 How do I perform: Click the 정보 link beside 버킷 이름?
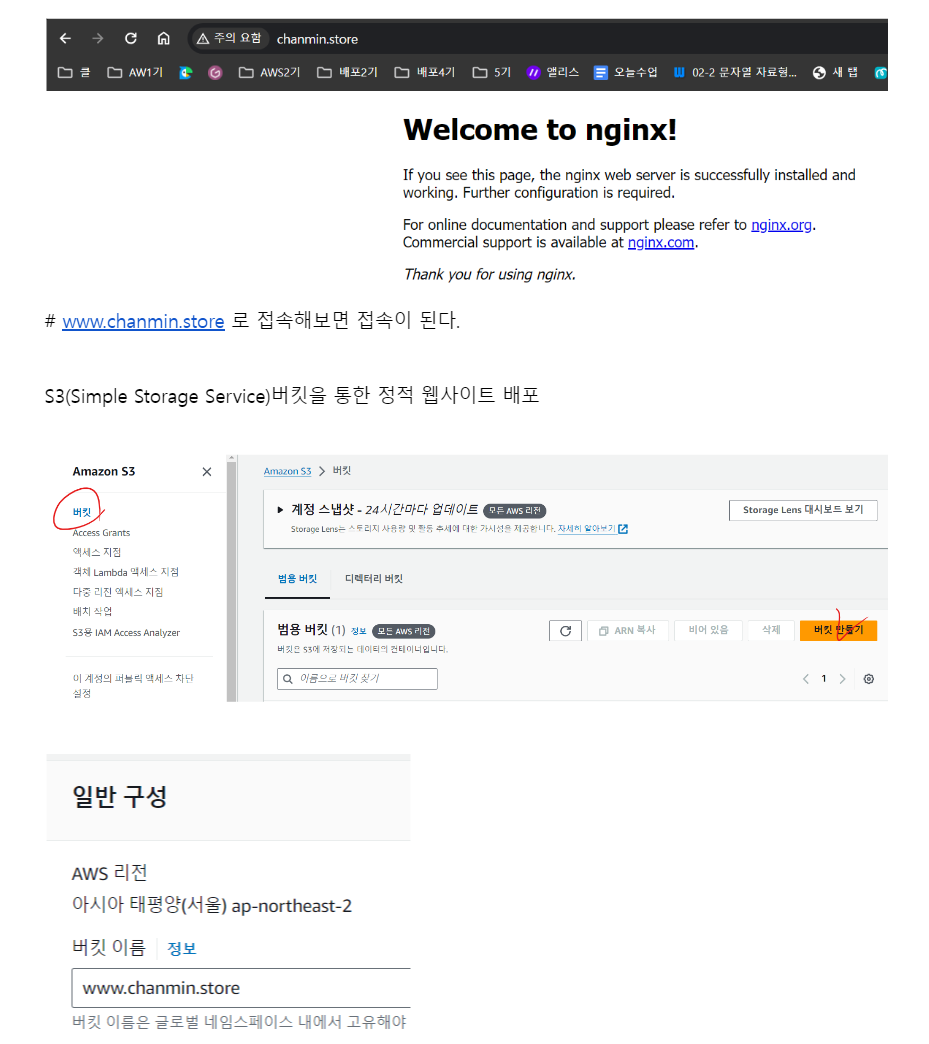coord(182,949)
